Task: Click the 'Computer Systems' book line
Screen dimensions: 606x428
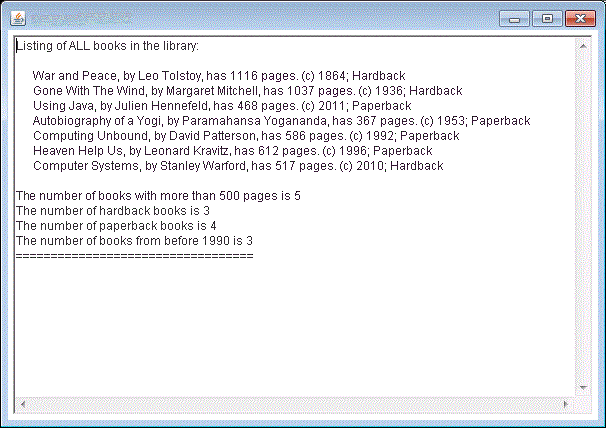Action: click(x=238, y=166)
